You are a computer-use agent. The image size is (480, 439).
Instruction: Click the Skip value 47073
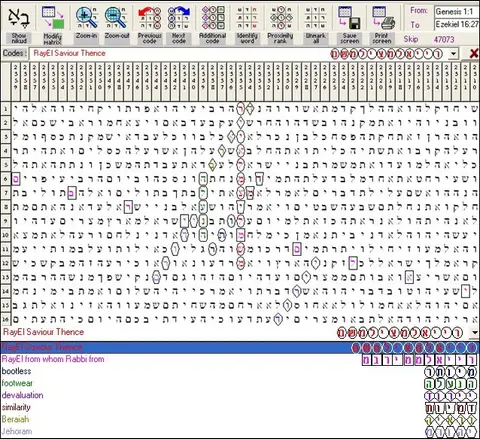click(444, 39)
